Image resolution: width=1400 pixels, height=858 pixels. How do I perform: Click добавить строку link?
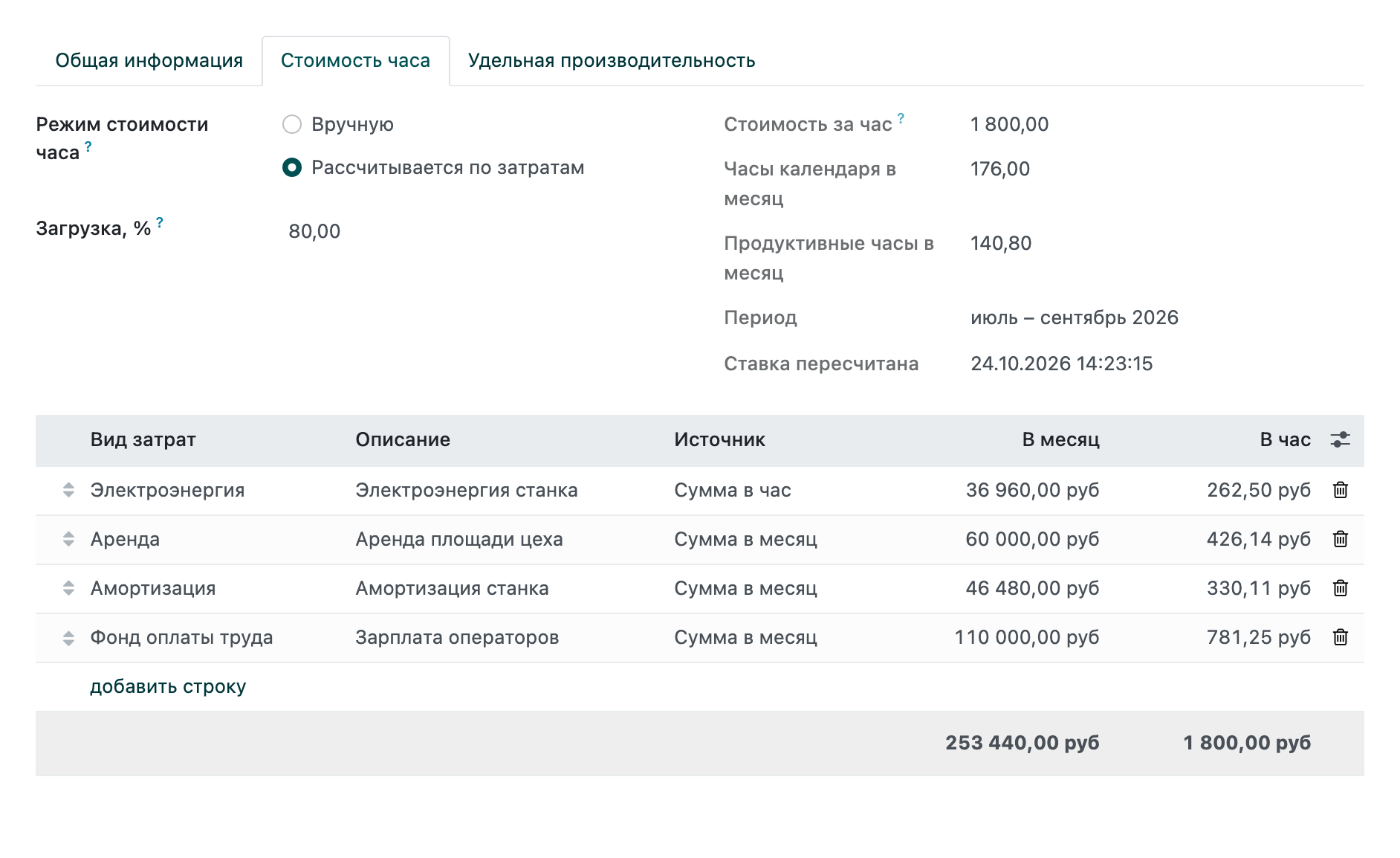tap(168, 686)
